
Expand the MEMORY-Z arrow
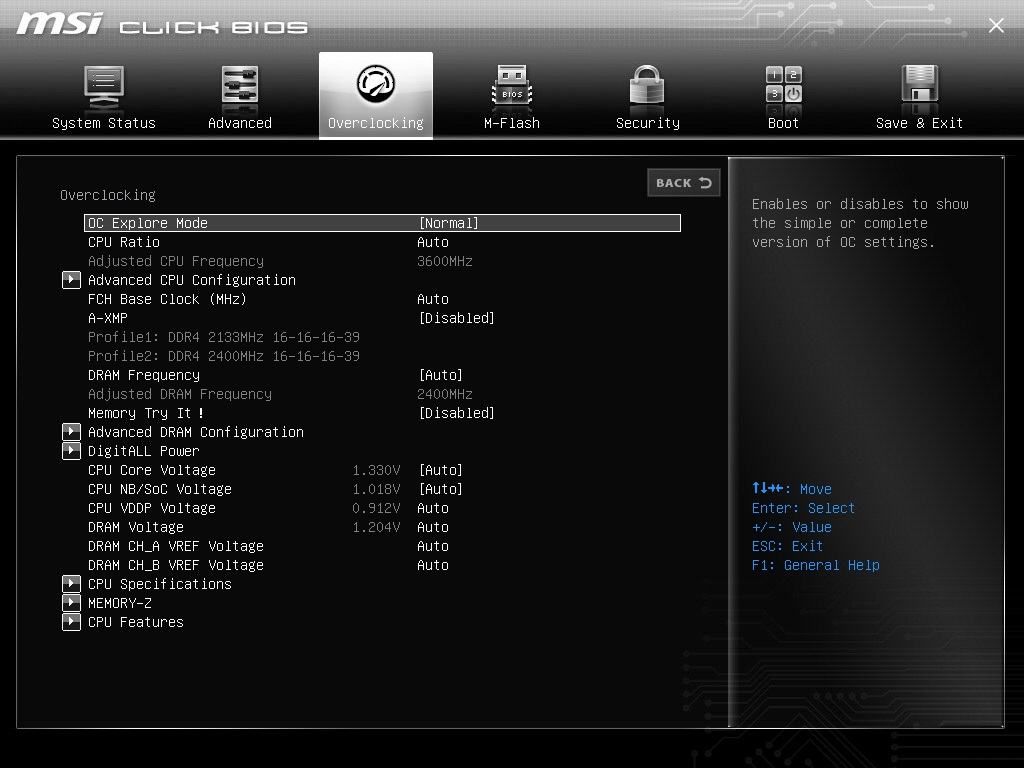pyautogui.click(x=71, y=603)
